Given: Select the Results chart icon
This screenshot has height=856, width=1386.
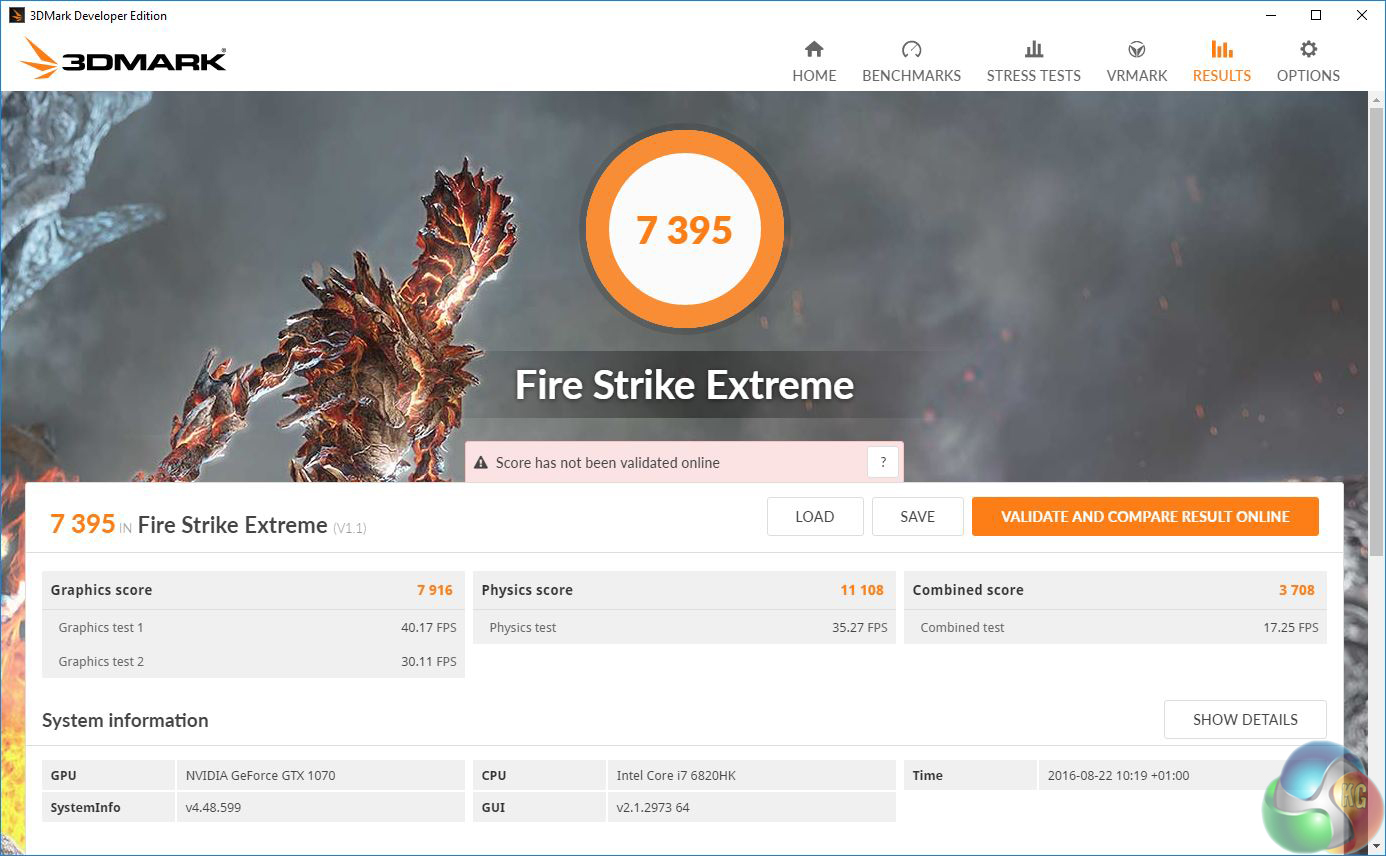Looking at the screenshot, I should point(1221,49).
